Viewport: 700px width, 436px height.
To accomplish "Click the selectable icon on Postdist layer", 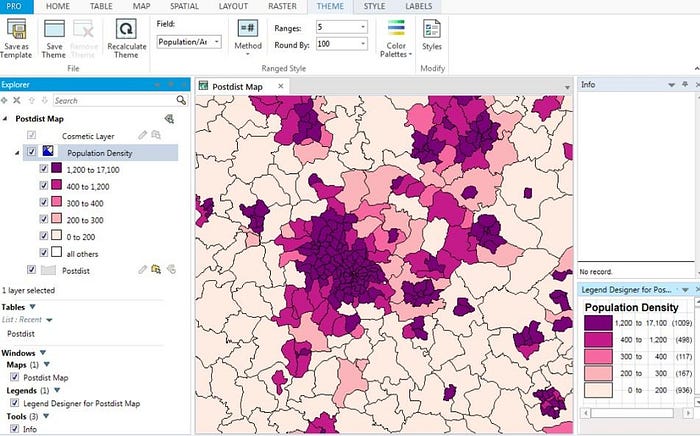I will point(156,269).
